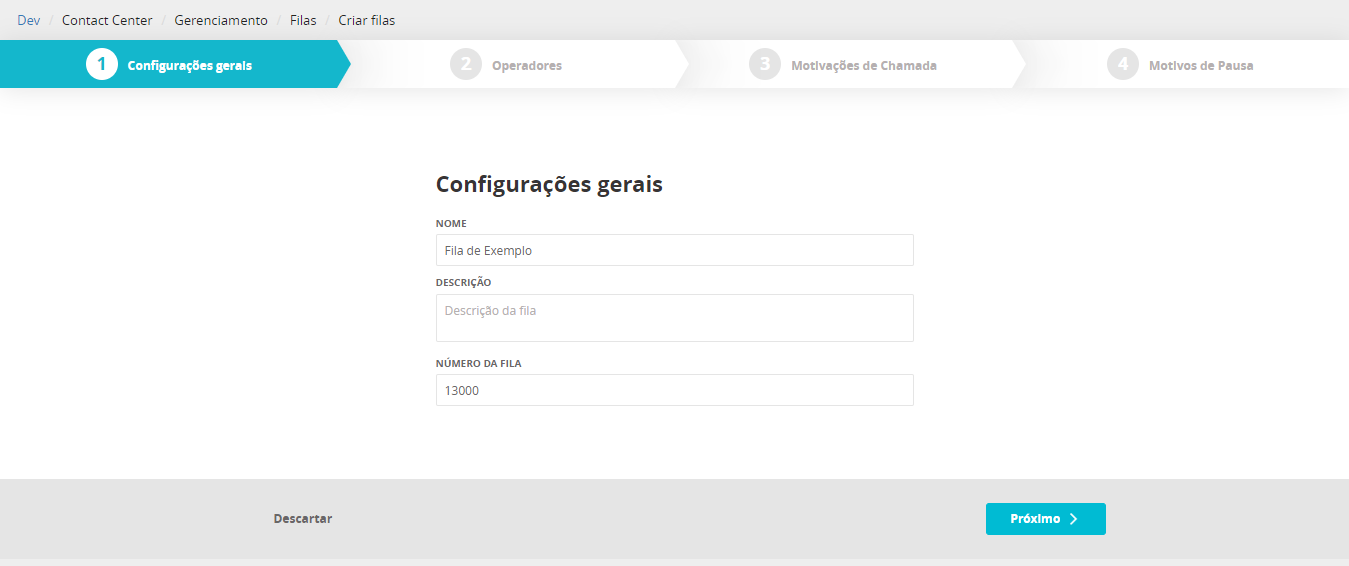Click the step 4 number circle

click(x=1123, y=65)
